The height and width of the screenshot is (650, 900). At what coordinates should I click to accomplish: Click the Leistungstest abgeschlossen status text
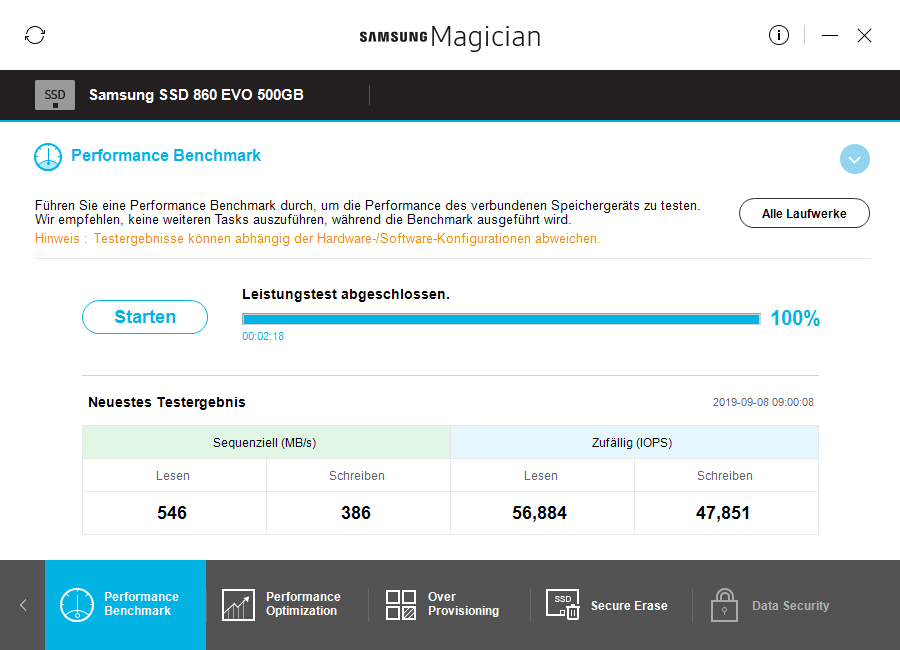point(346,295)
